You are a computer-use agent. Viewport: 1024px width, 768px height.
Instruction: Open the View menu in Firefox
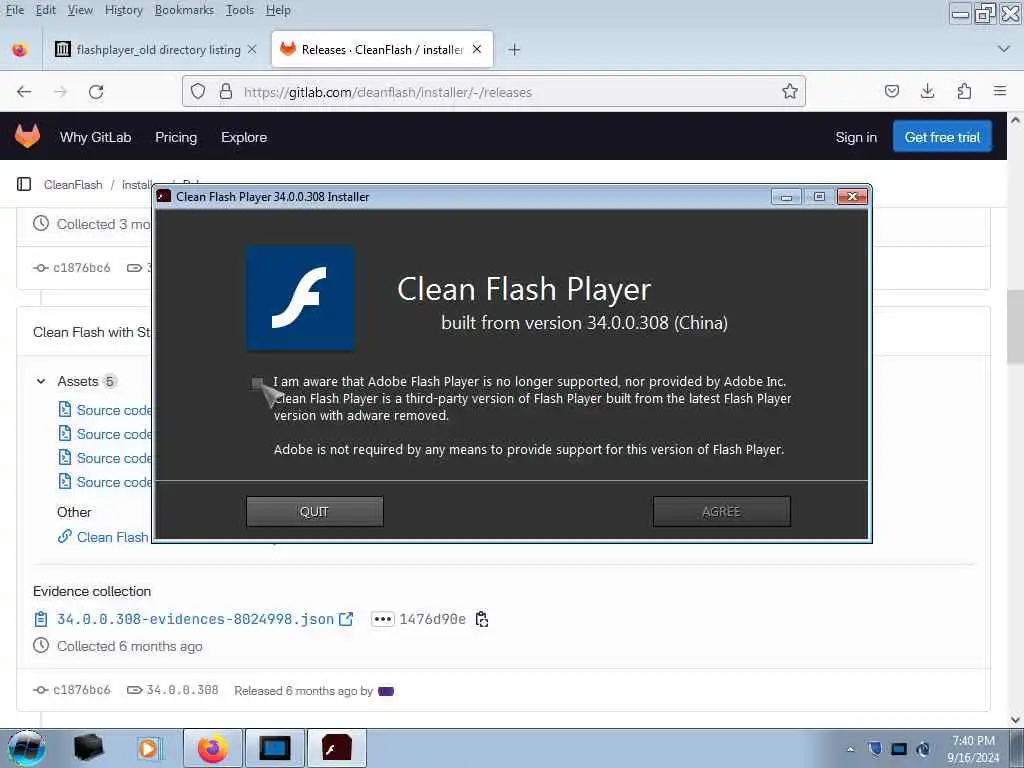pos(80,10)
